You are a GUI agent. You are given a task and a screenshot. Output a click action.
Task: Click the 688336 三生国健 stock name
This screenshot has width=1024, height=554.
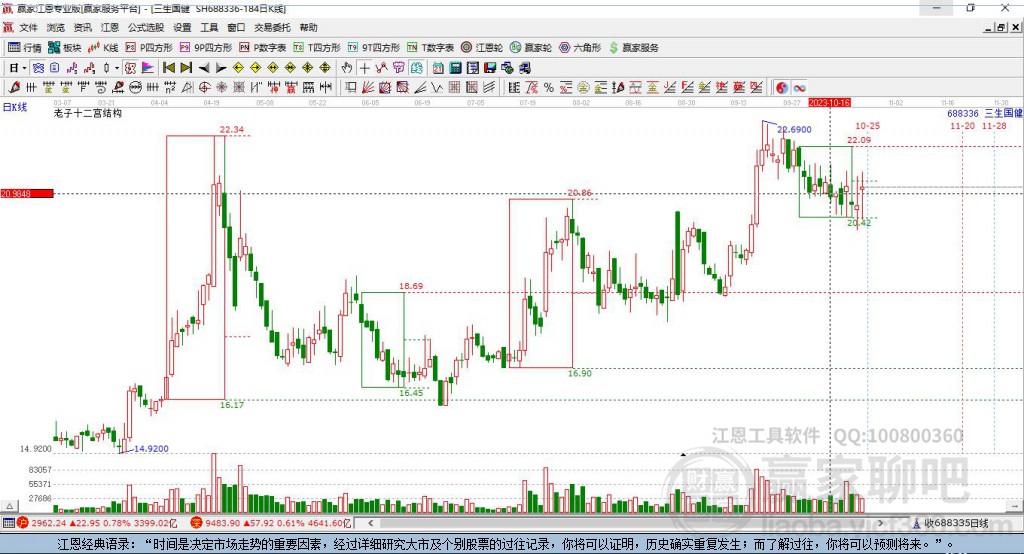point(985,113)
